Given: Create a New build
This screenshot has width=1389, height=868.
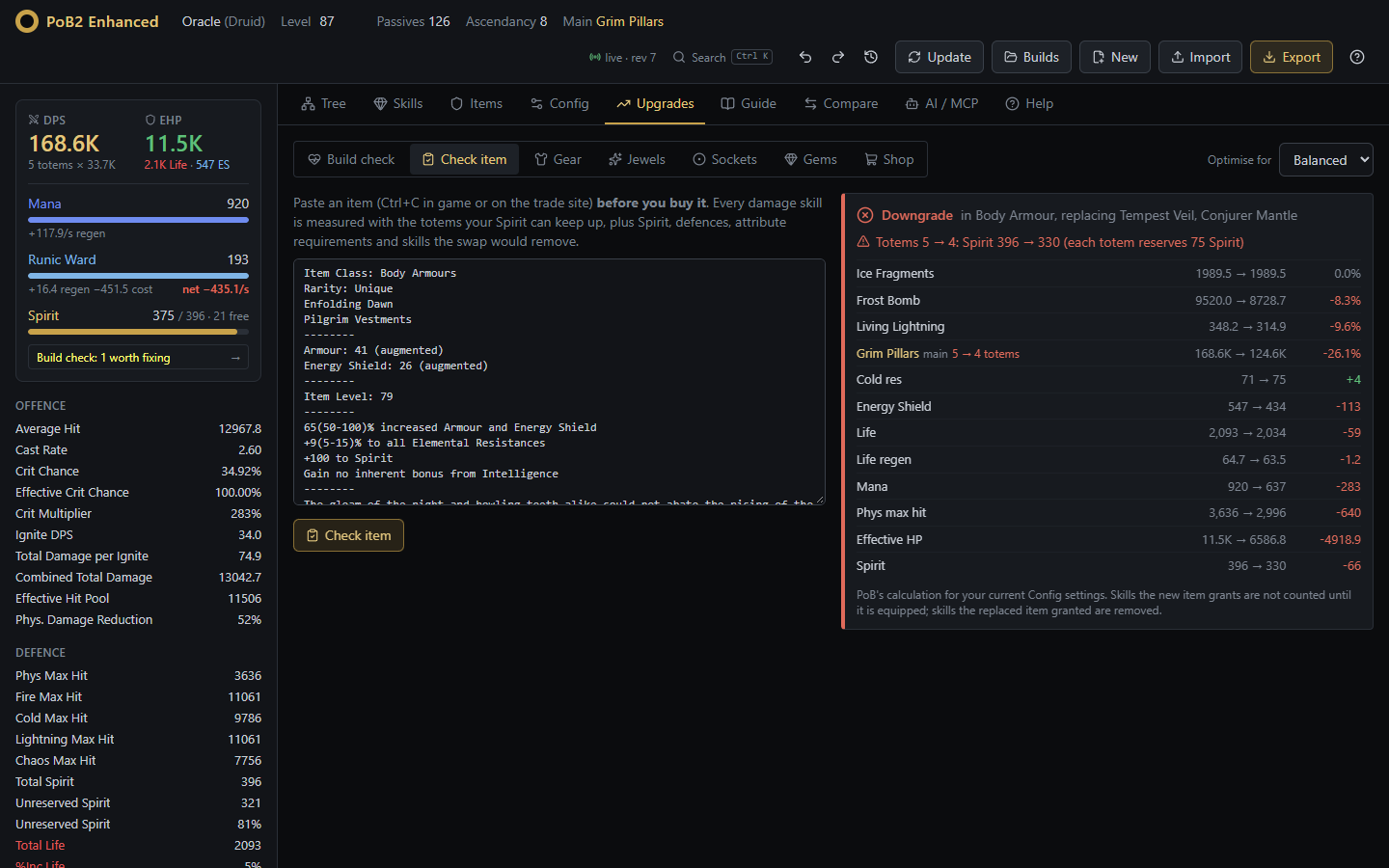Looking at the screenshot, I should point(1115,57).
